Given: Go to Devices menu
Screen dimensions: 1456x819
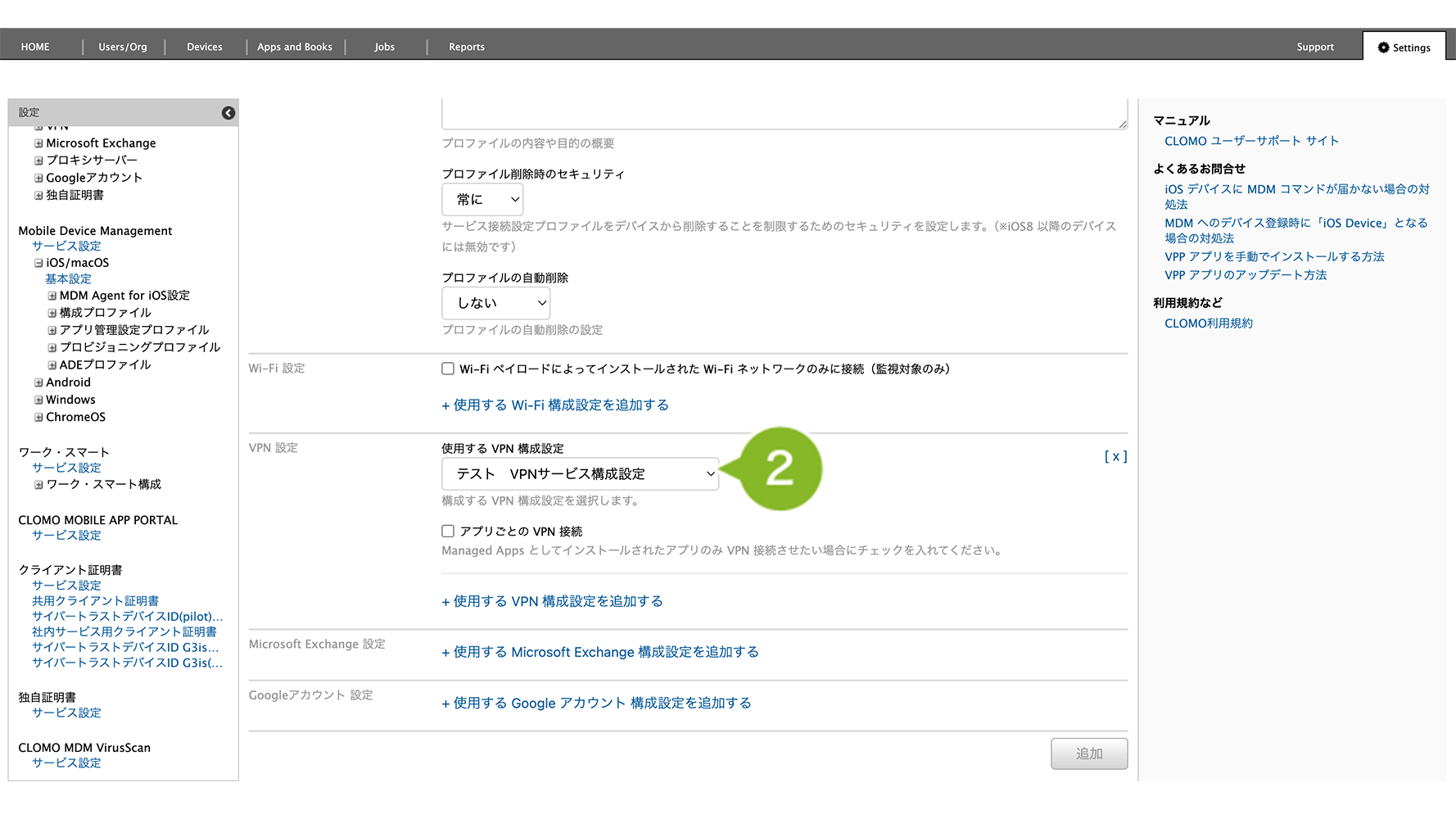Looking at the screenshot, I should pyautogui.click(x=204, y=47).
